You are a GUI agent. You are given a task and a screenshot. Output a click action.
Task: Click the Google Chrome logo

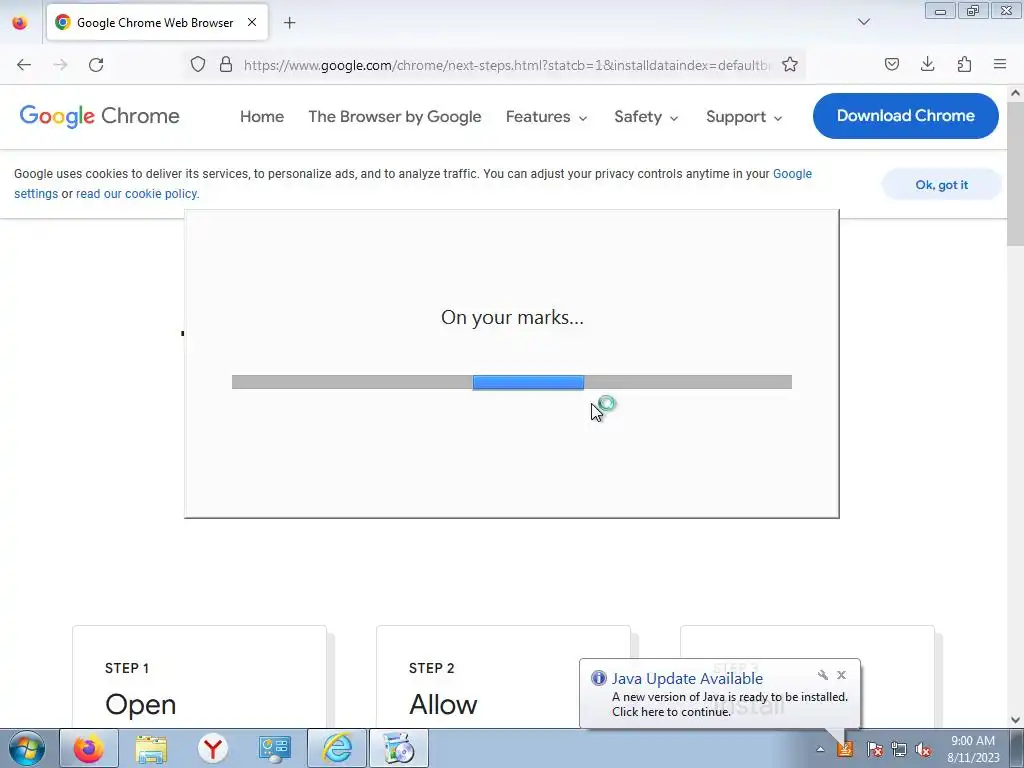[99, 116]
